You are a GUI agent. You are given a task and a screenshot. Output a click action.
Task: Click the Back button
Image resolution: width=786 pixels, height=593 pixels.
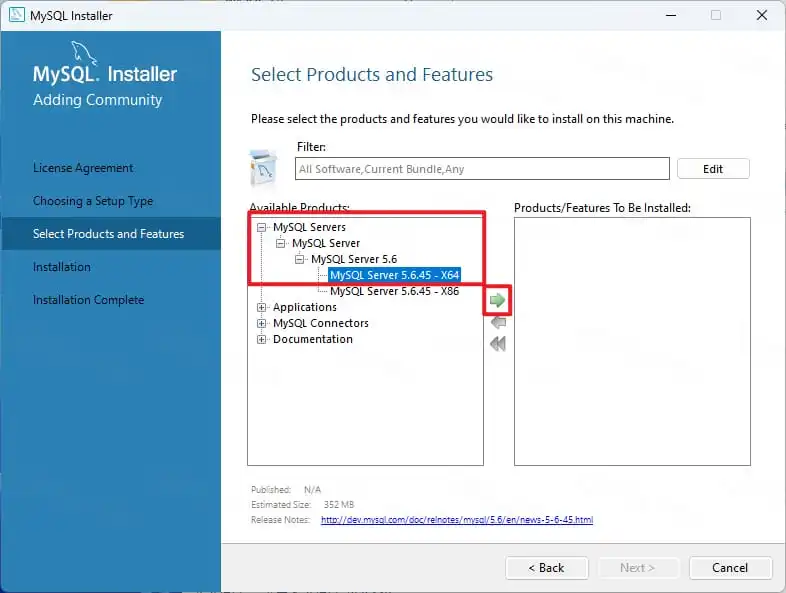pyautogui.click(x=546, y=568)
